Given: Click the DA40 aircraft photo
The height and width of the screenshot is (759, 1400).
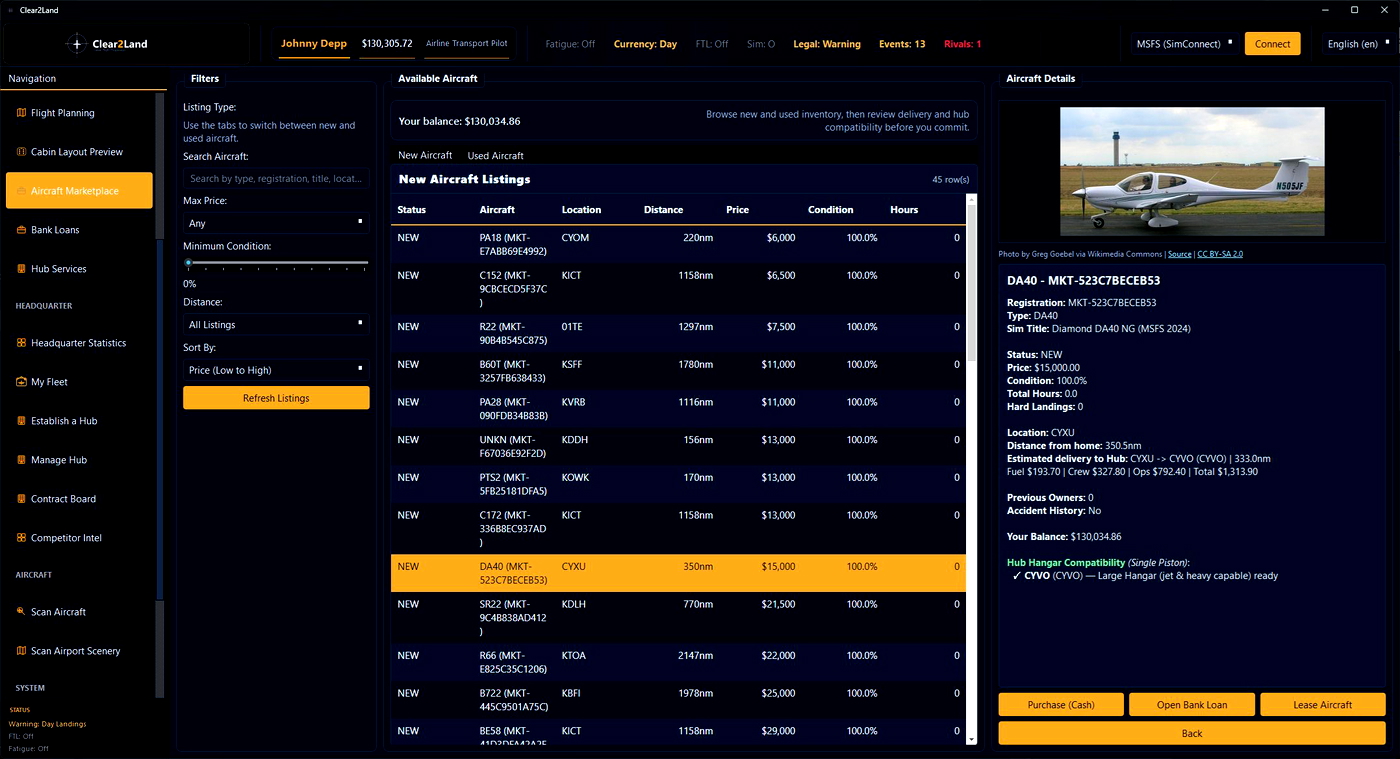Looking at the screenshot, I should click(1192, 172).
